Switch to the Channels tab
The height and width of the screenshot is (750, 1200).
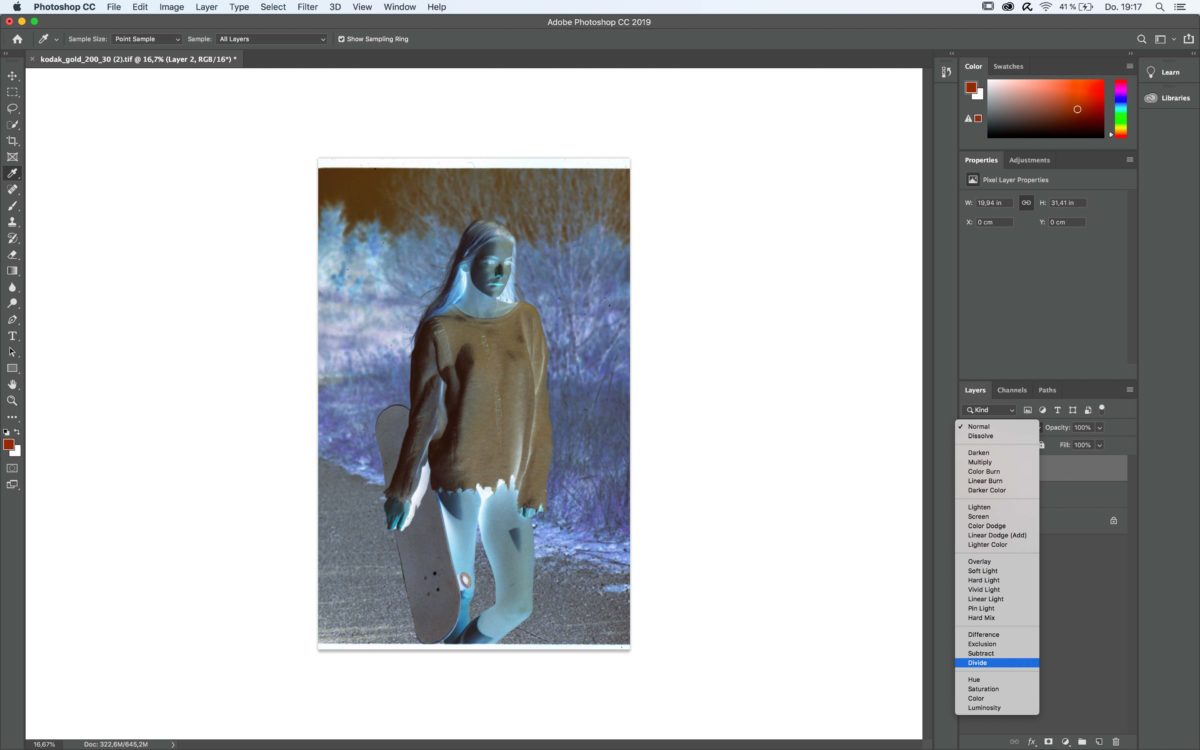click(x=1012, y=390)
